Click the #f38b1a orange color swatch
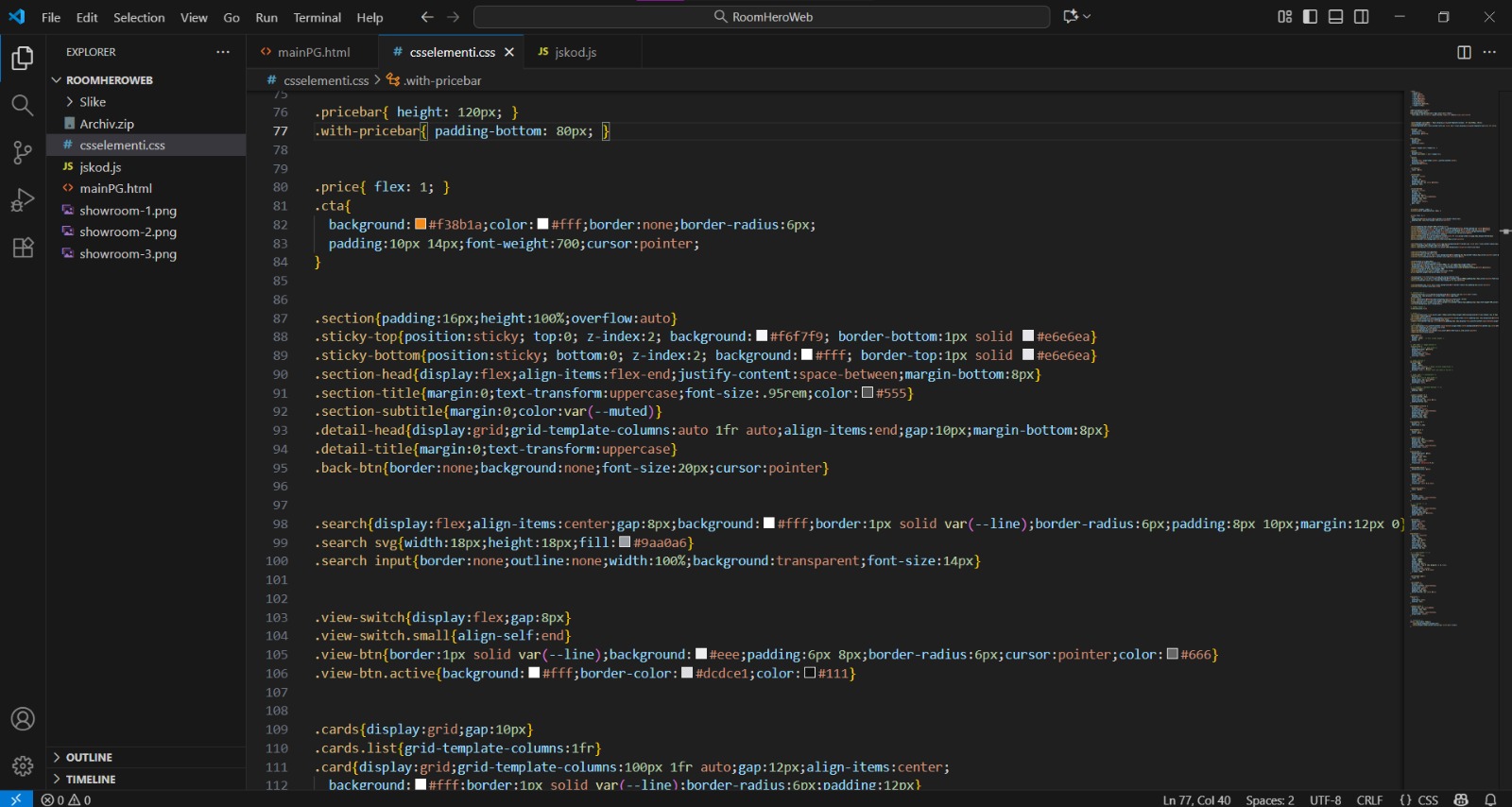 point(421,225)
